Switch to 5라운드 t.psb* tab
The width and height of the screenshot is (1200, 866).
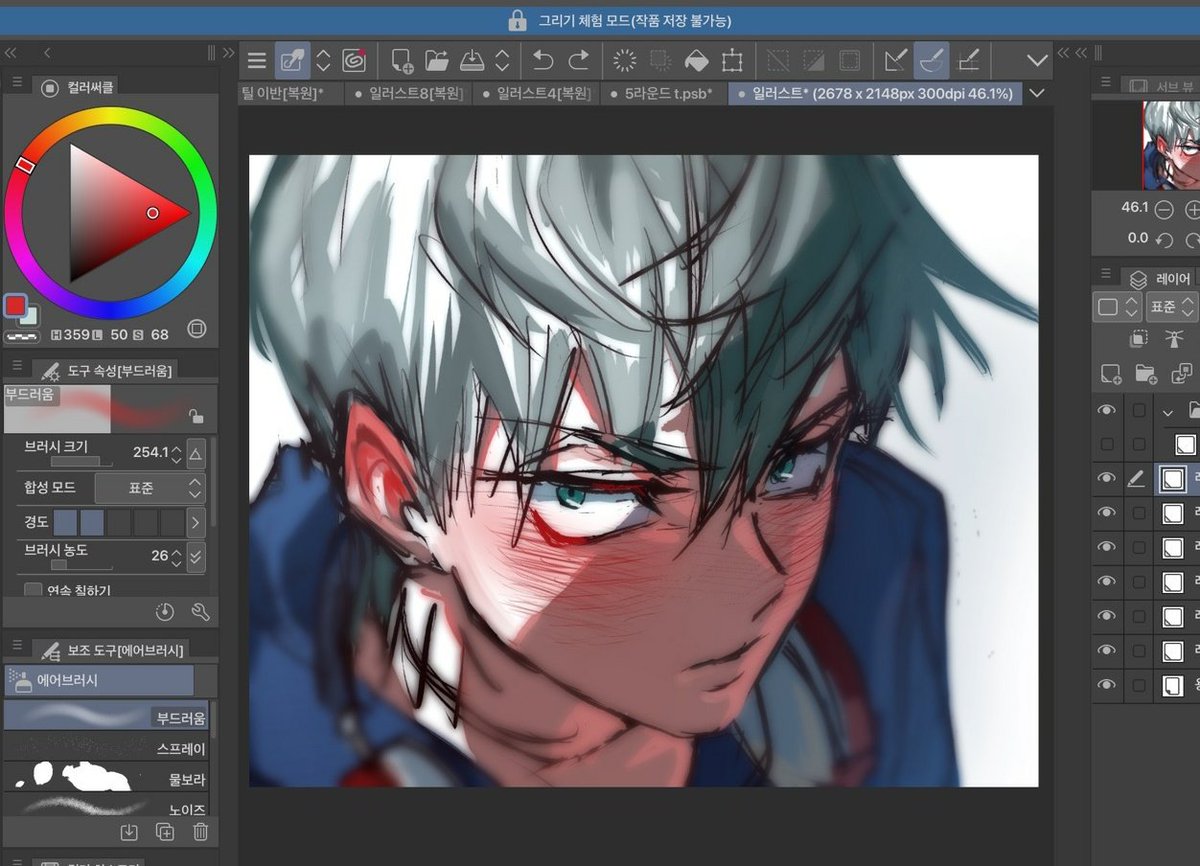click(x=662, y=93)
